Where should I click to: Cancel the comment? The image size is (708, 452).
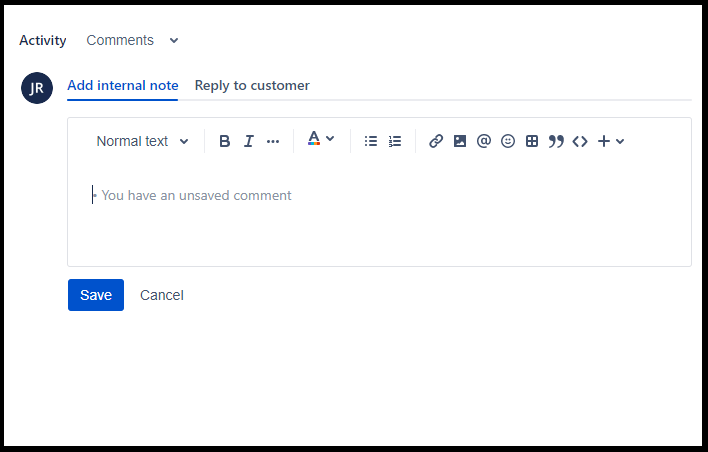pyautogui.click(x=162, y=295)
